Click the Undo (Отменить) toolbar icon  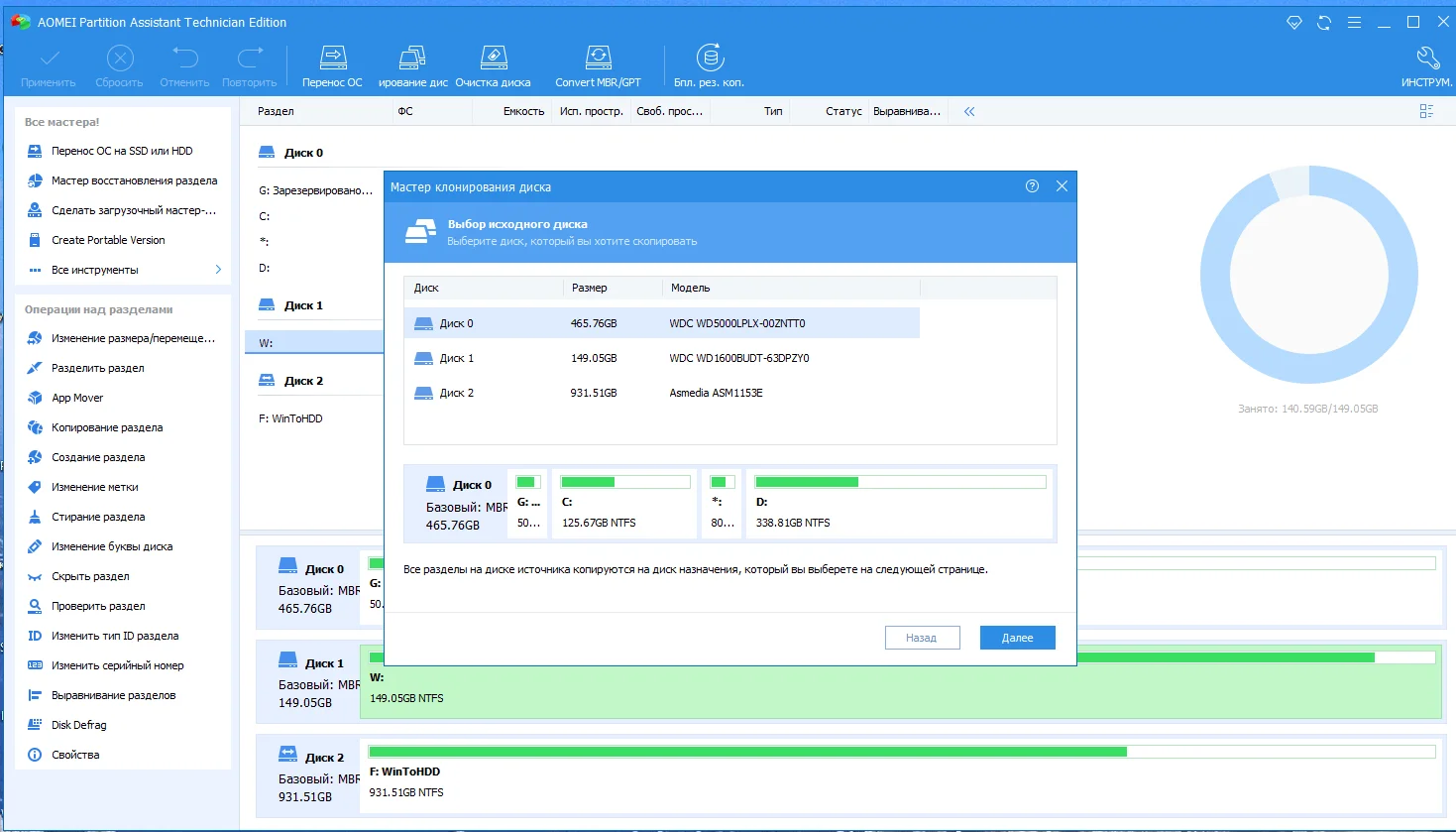[x=184, y=59]
